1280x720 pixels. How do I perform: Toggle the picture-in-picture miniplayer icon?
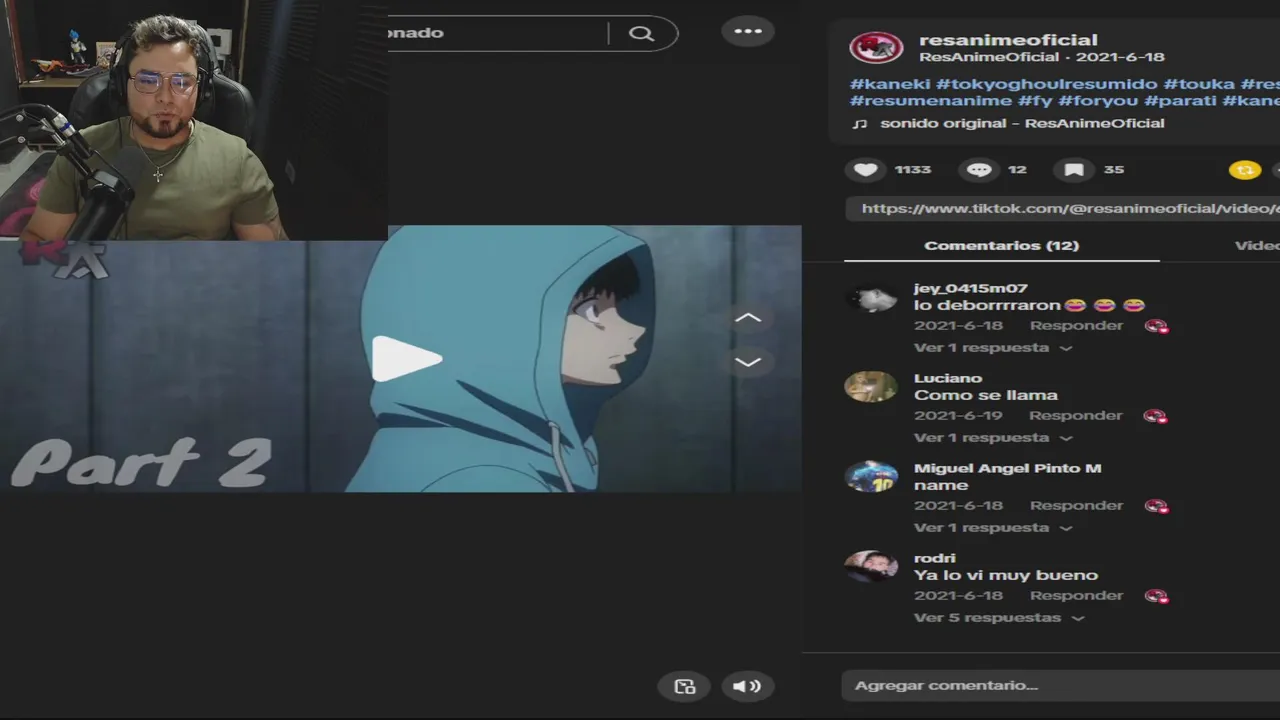click(685, 686)
